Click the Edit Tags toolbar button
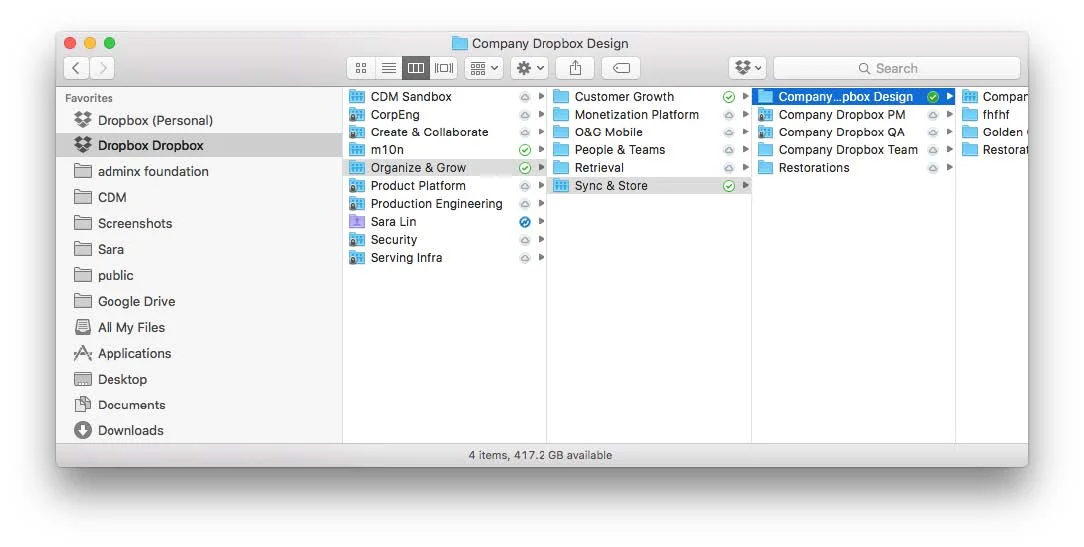The height and width of the screenshot is (547, 1084). click(621, 68)
